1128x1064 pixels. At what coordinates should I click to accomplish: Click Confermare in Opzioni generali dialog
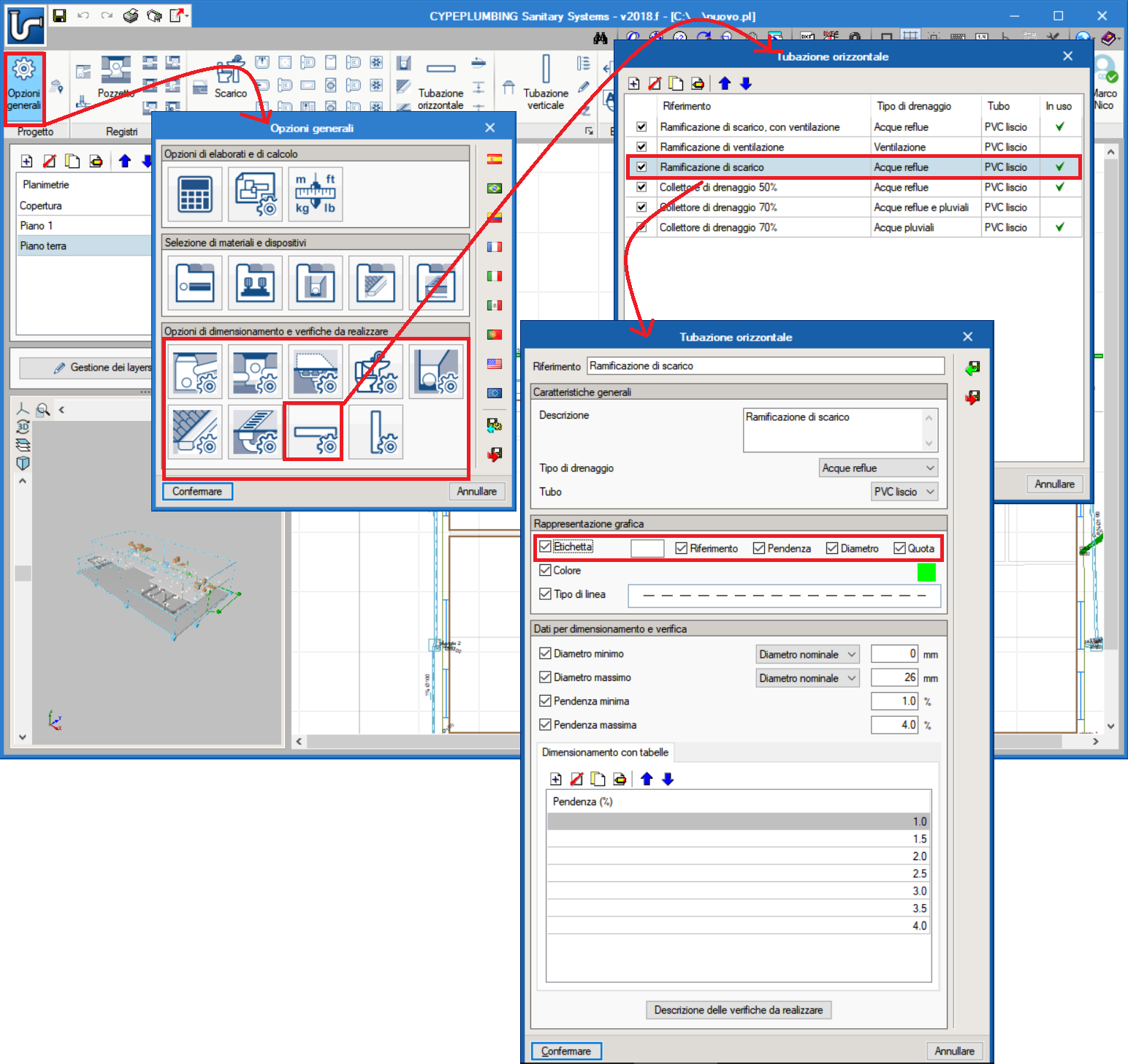[197, 491]
